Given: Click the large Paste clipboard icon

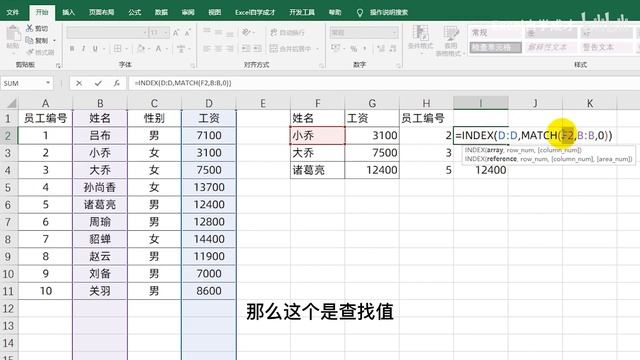Looking at the screenshot, I should coord(13,34).
